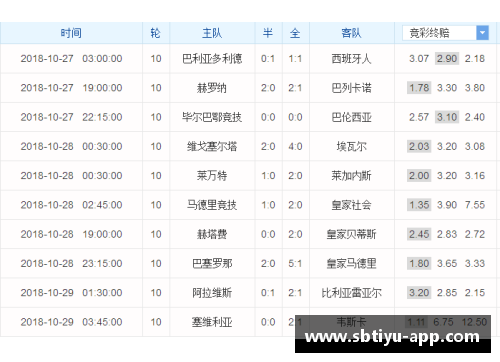Click odds value 3.08
500x362 pixels.
(475, 146)
